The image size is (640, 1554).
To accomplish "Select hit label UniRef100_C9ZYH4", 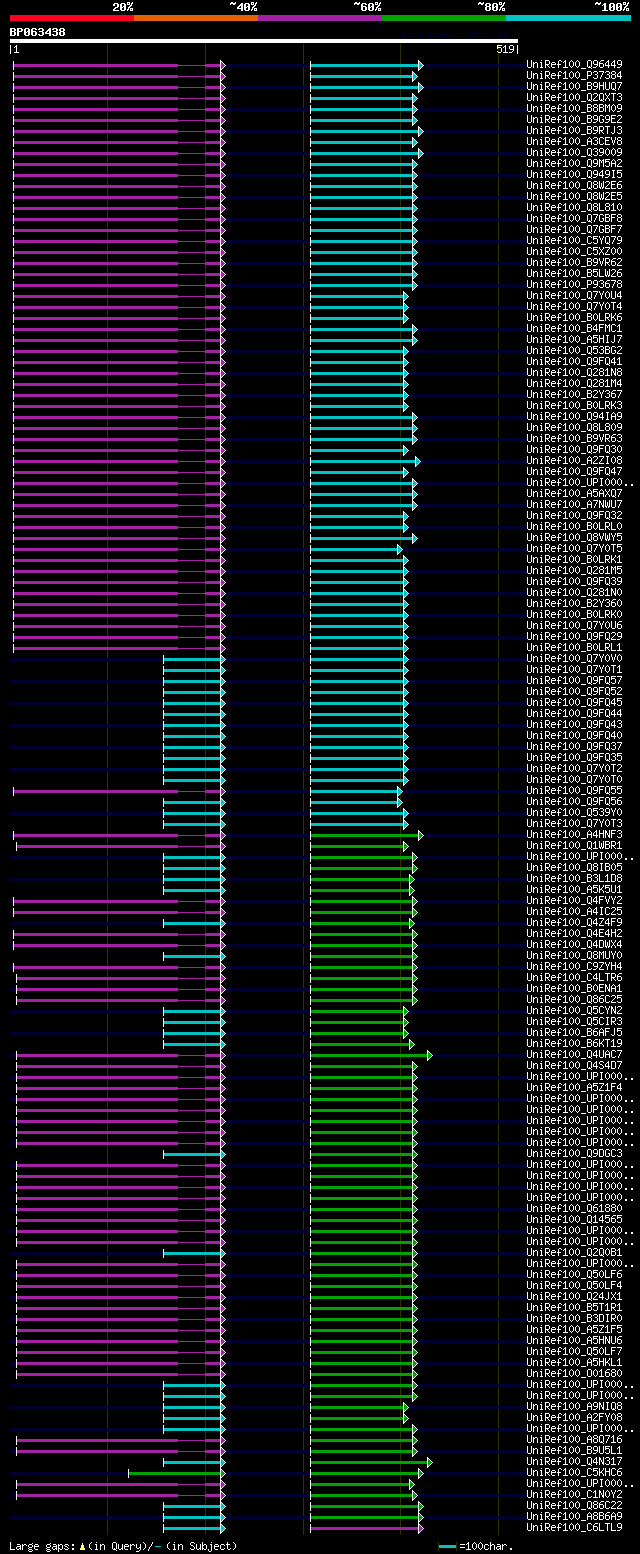I will (574, 967).
